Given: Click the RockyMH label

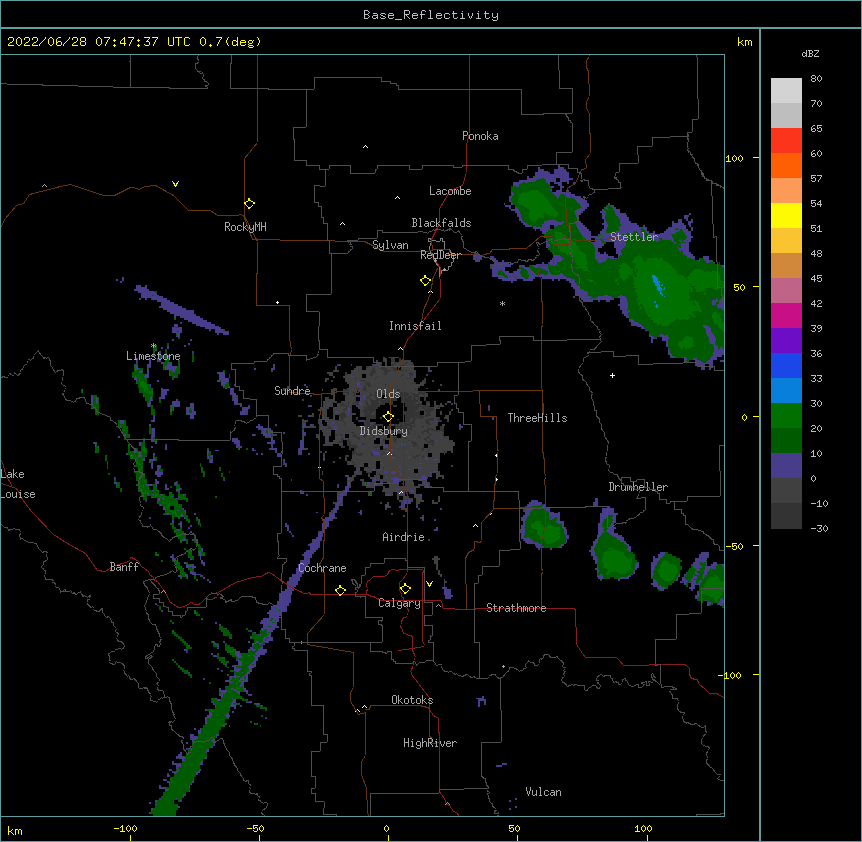Looking at the screenshot, I should (245, 227).
